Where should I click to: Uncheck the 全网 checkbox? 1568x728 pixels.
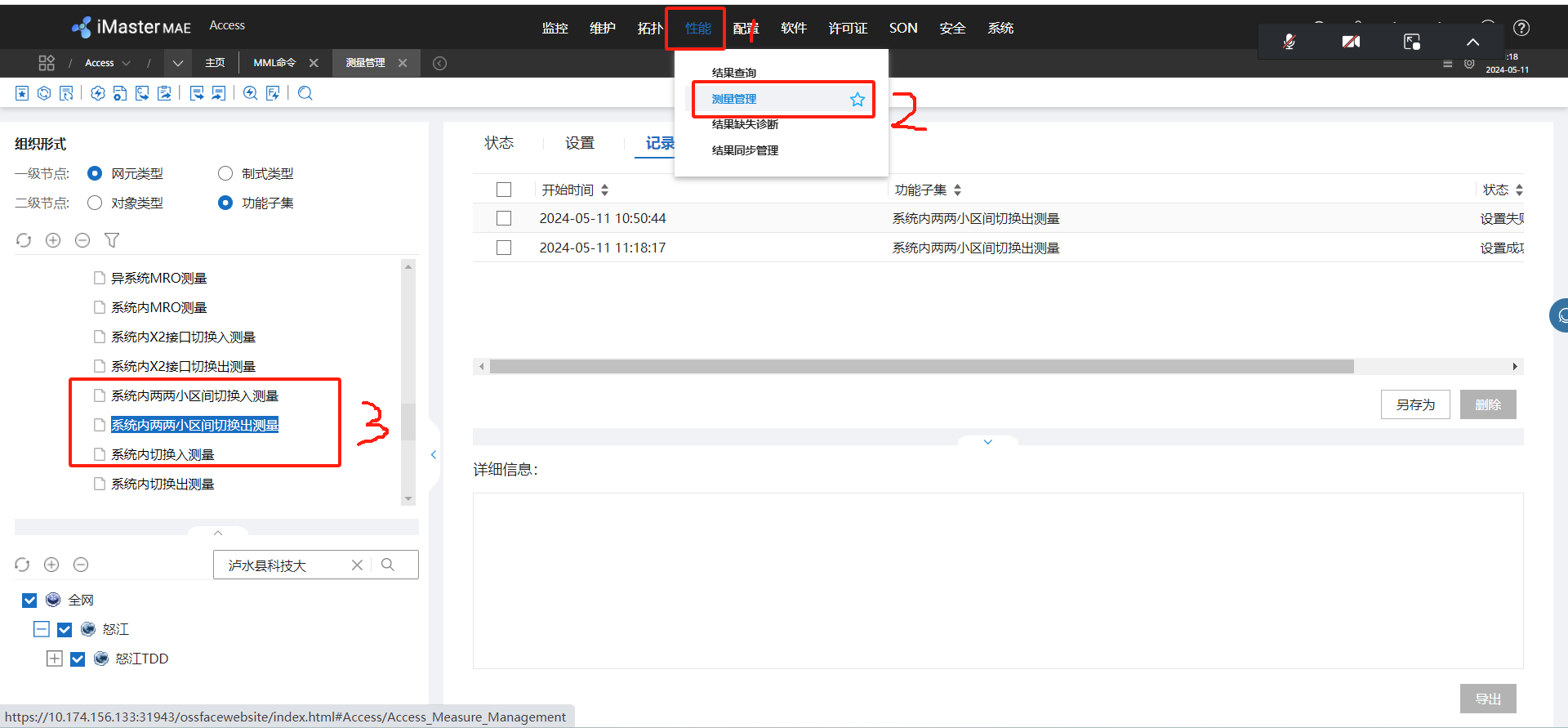pos(29,601)
